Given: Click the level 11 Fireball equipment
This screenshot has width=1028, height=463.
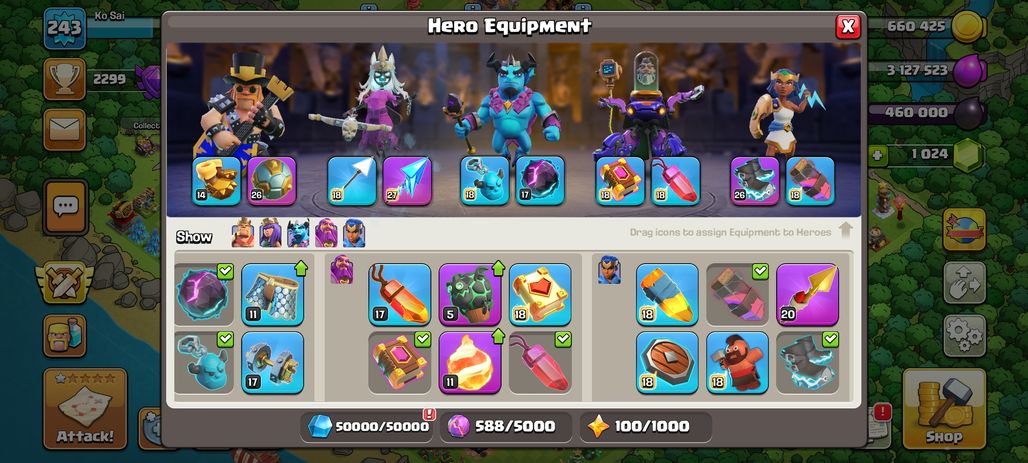Looking at the screenshot, I should [470, 363].
